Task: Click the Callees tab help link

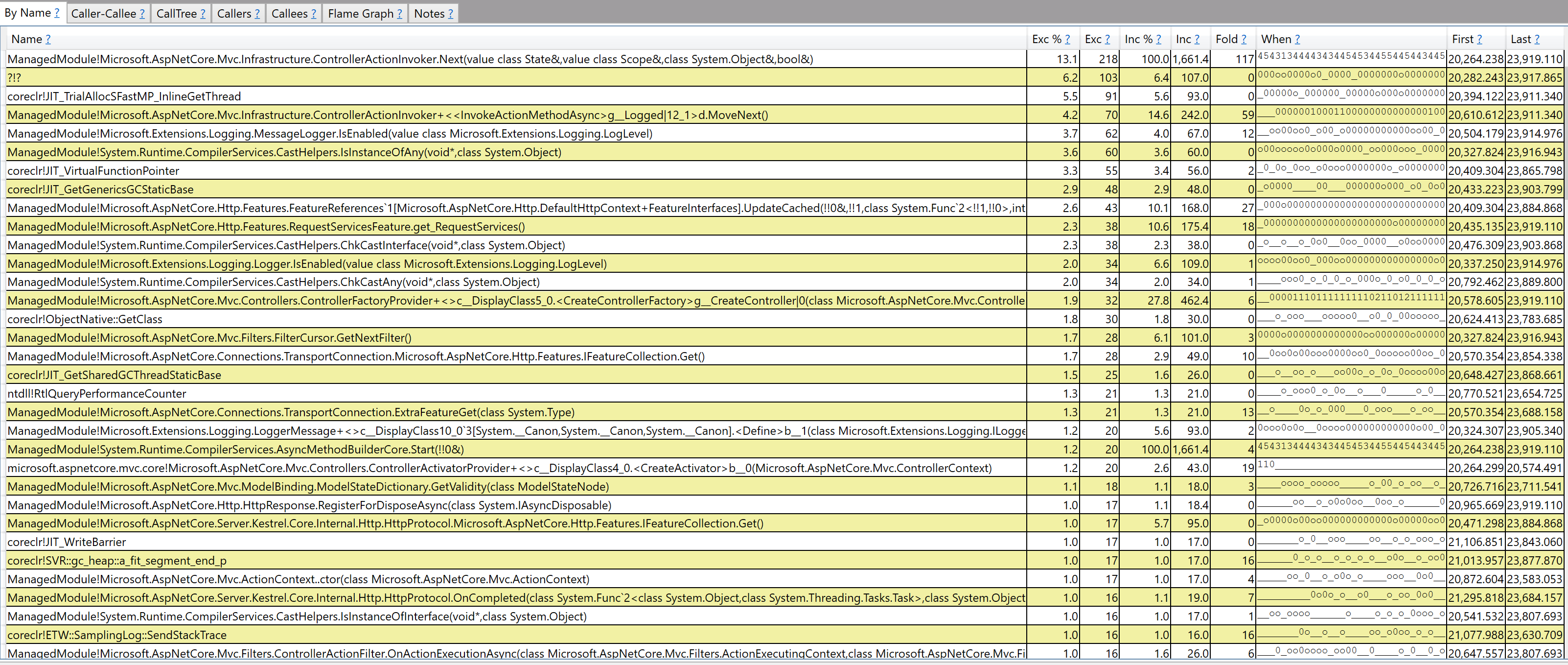Action: click(314, 13)
